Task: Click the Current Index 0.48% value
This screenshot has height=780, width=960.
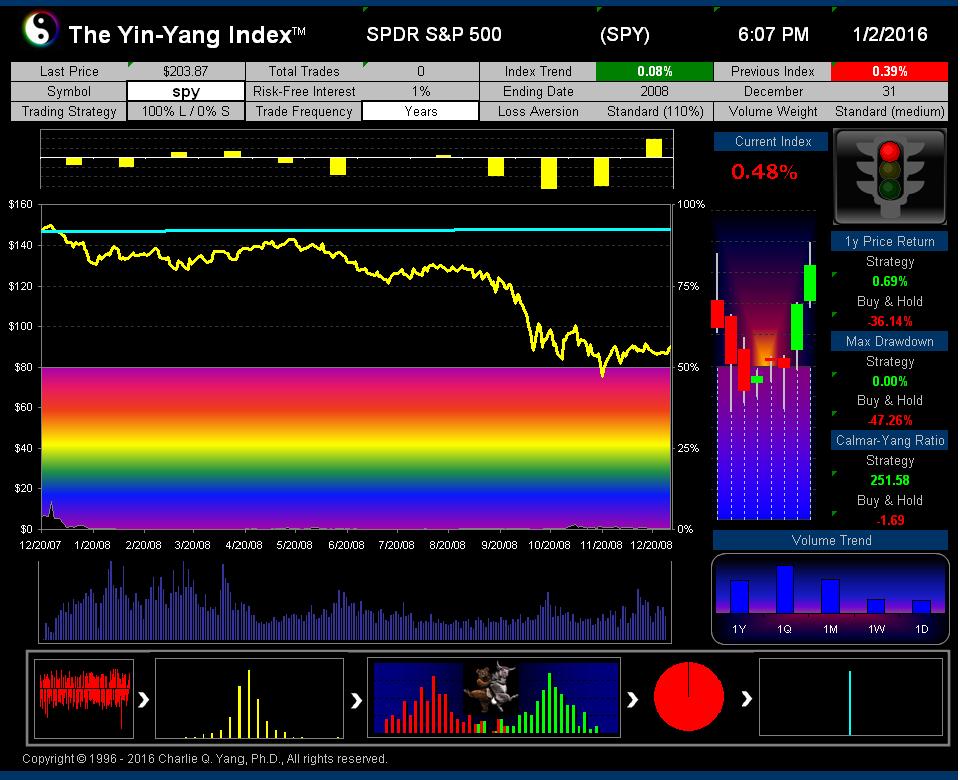Action: click(764, 172)
